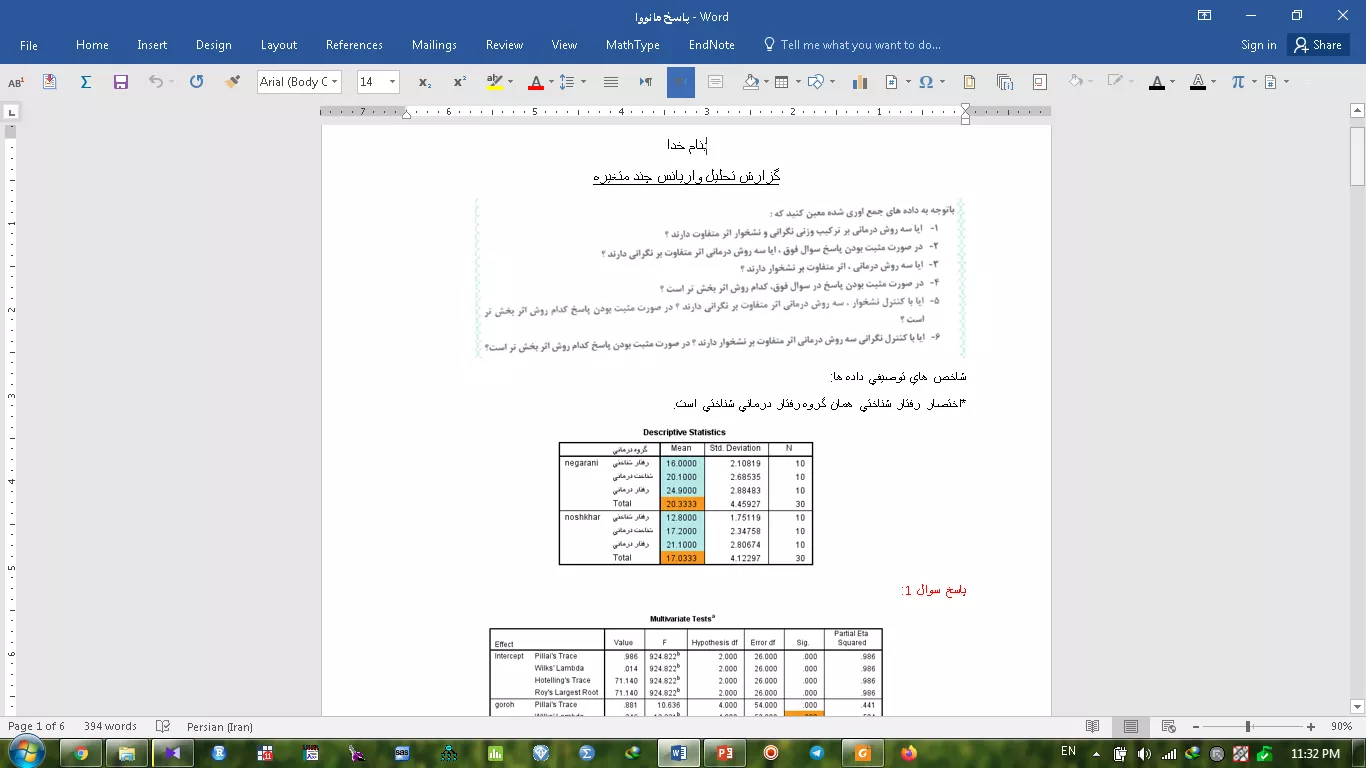Click the Save icon in quick toolbar
This screenshot has width=1366, height=768.
[x=121, y=82]
